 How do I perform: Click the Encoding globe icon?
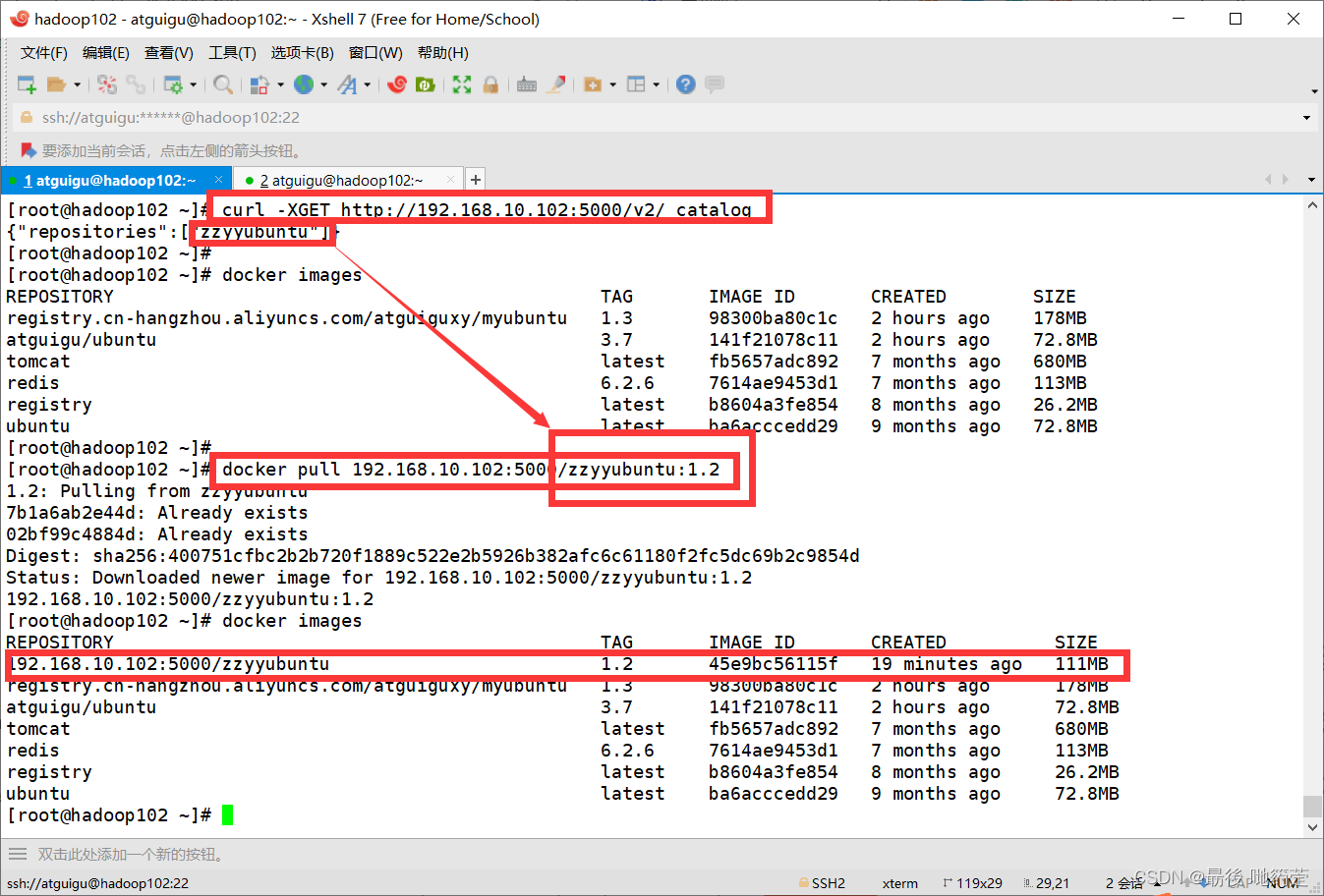[304, 84]
